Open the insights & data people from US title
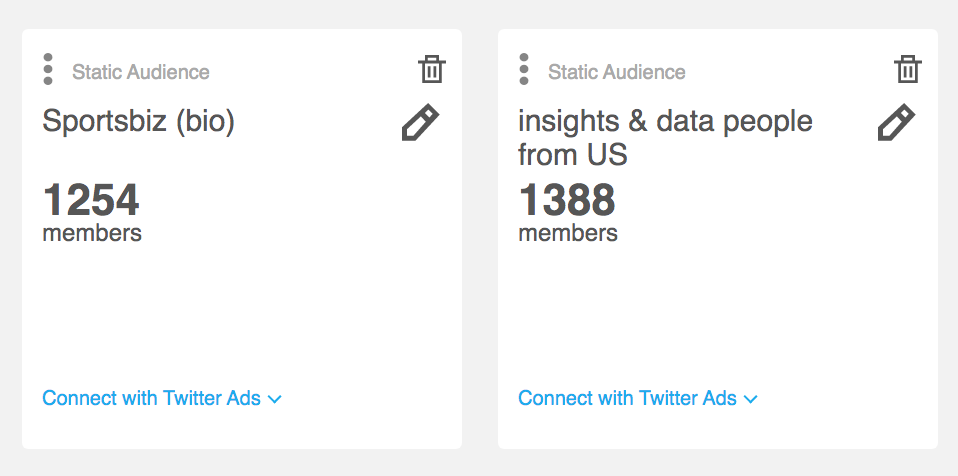This screenshot has width=958, height=476. tap(665, 138)
